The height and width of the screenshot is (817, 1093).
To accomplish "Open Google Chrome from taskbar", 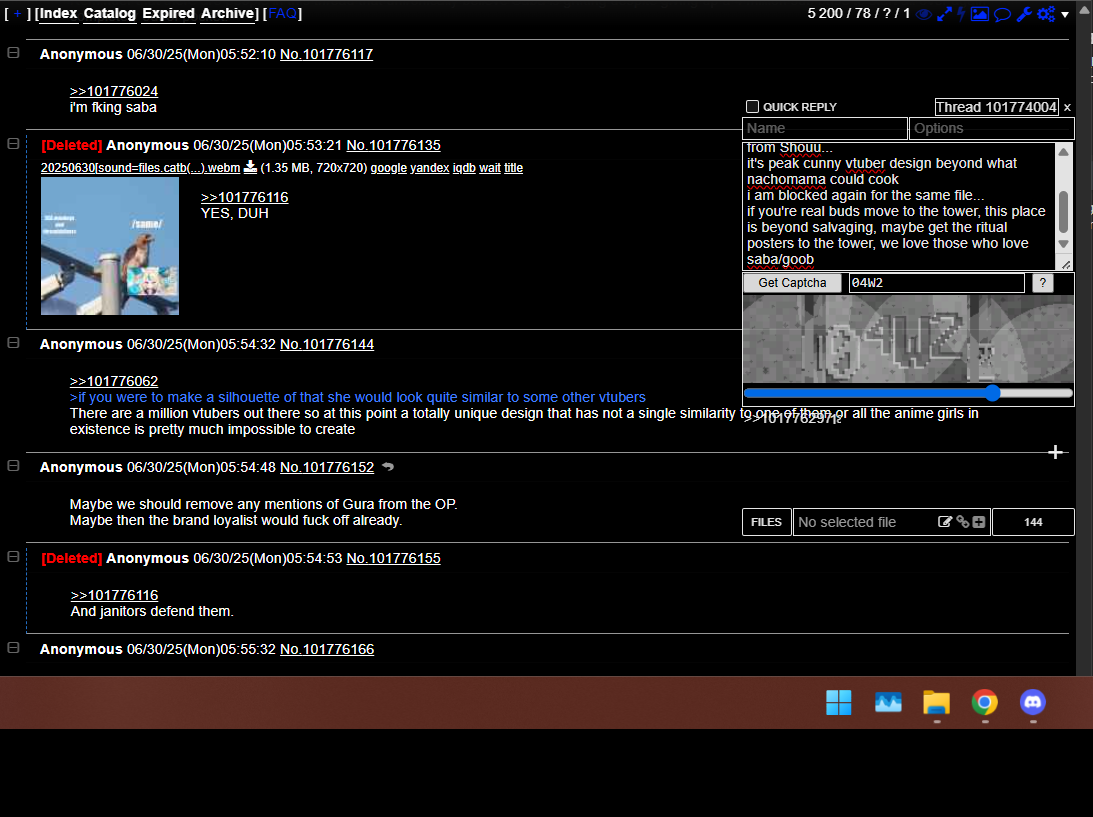I will click(985, 703).
